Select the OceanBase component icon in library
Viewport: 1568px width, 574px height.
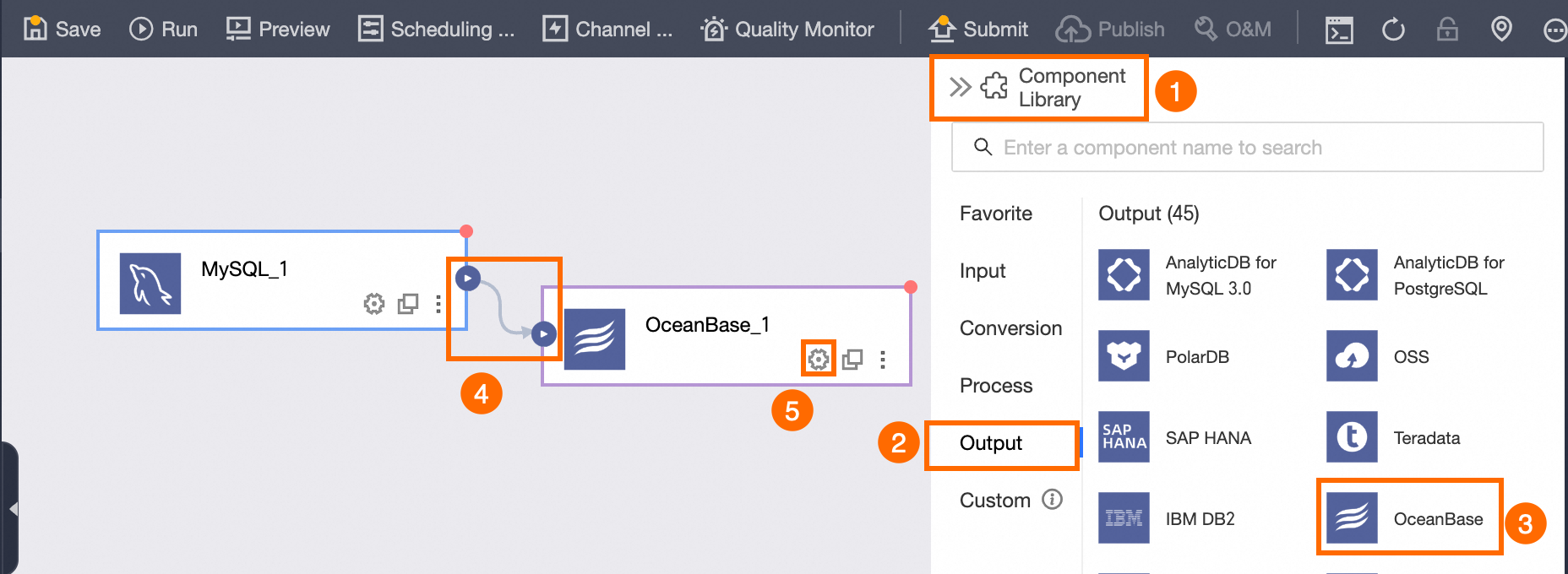pos(1352,517)
